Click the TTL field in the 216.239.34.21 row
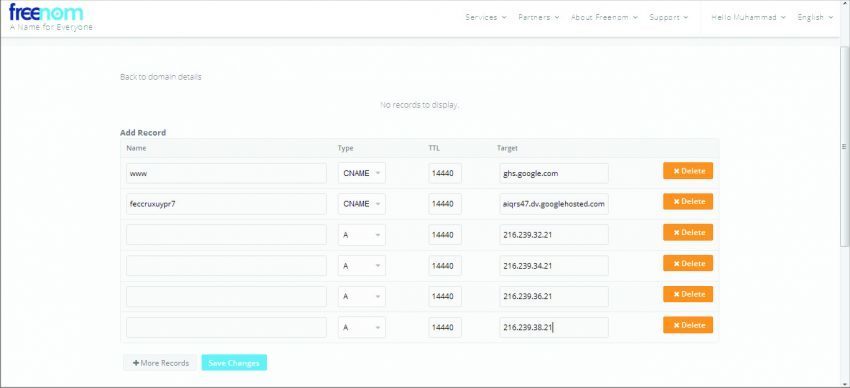 445,266
